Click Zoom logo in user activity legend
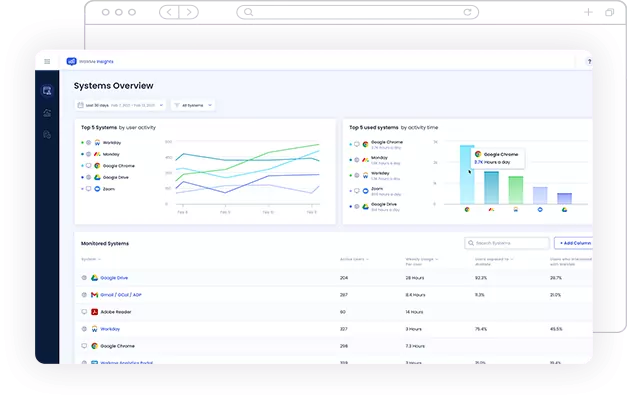This screenshot has height=399, width=628. [x=97, y=189]
